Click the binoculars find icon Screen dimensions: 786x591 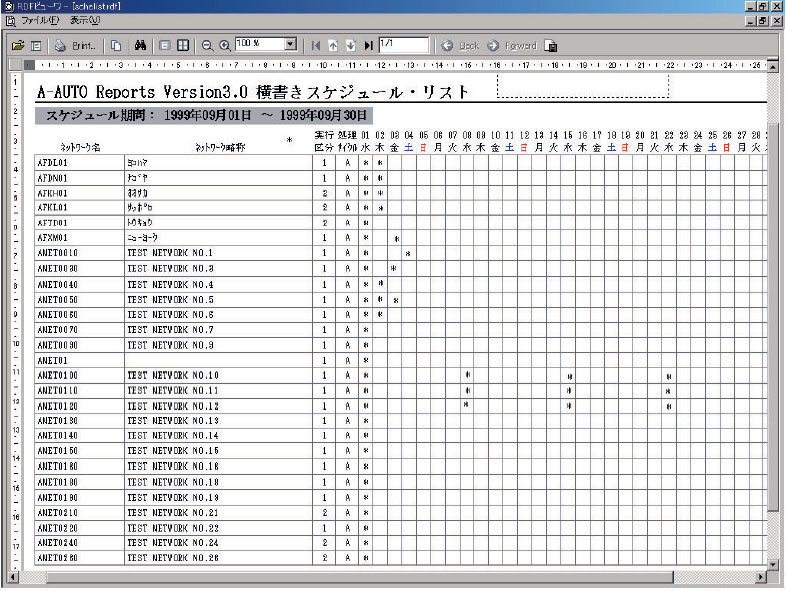click(140, 46)
